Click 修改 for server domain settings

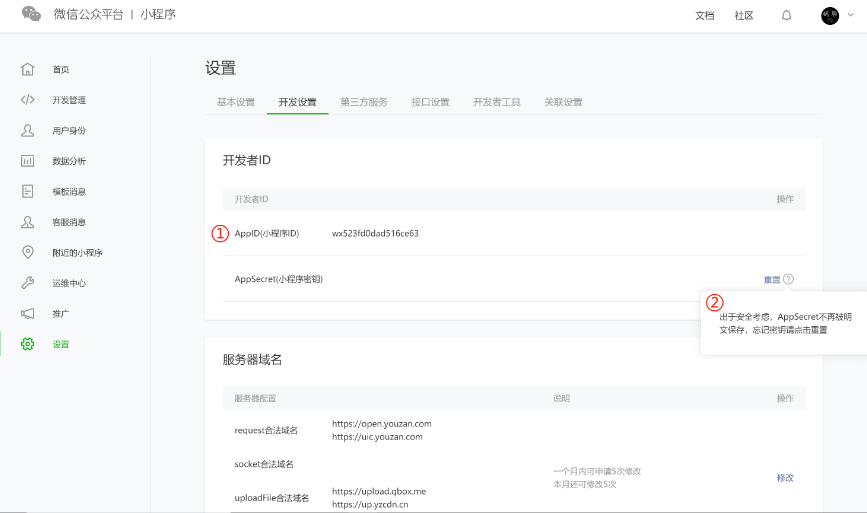coord(785,478)
